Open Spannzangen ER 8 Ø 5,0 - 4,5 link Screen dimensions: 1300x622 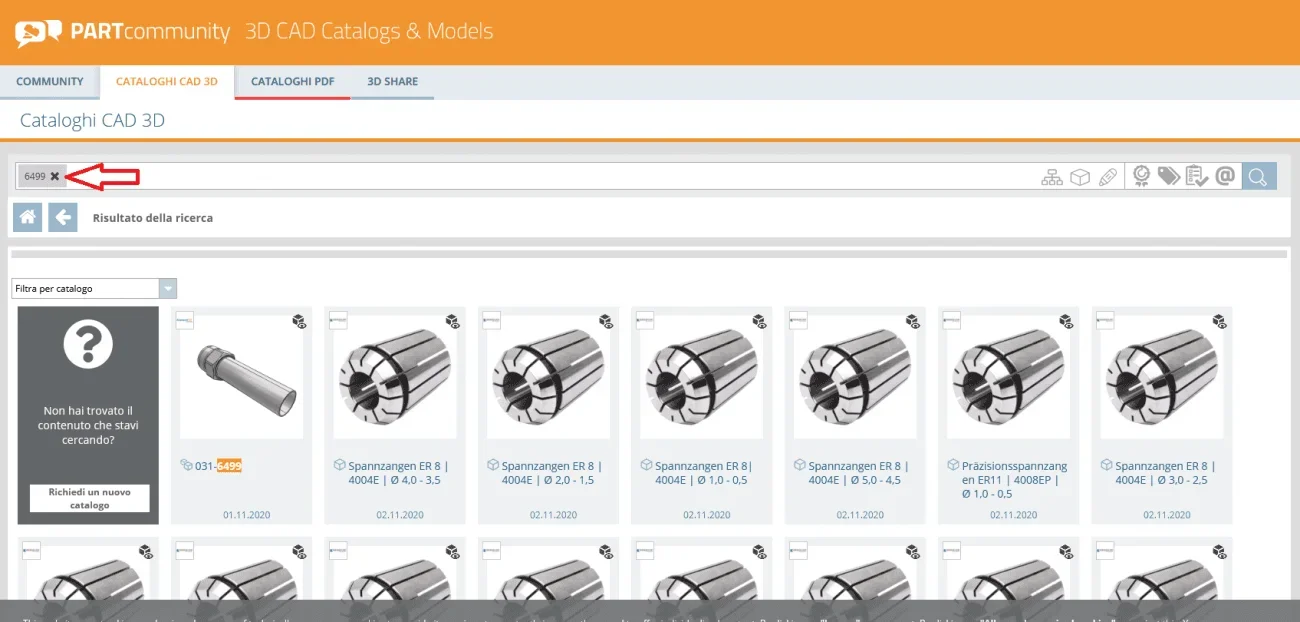pyautogui.click(x=858, y=473)
